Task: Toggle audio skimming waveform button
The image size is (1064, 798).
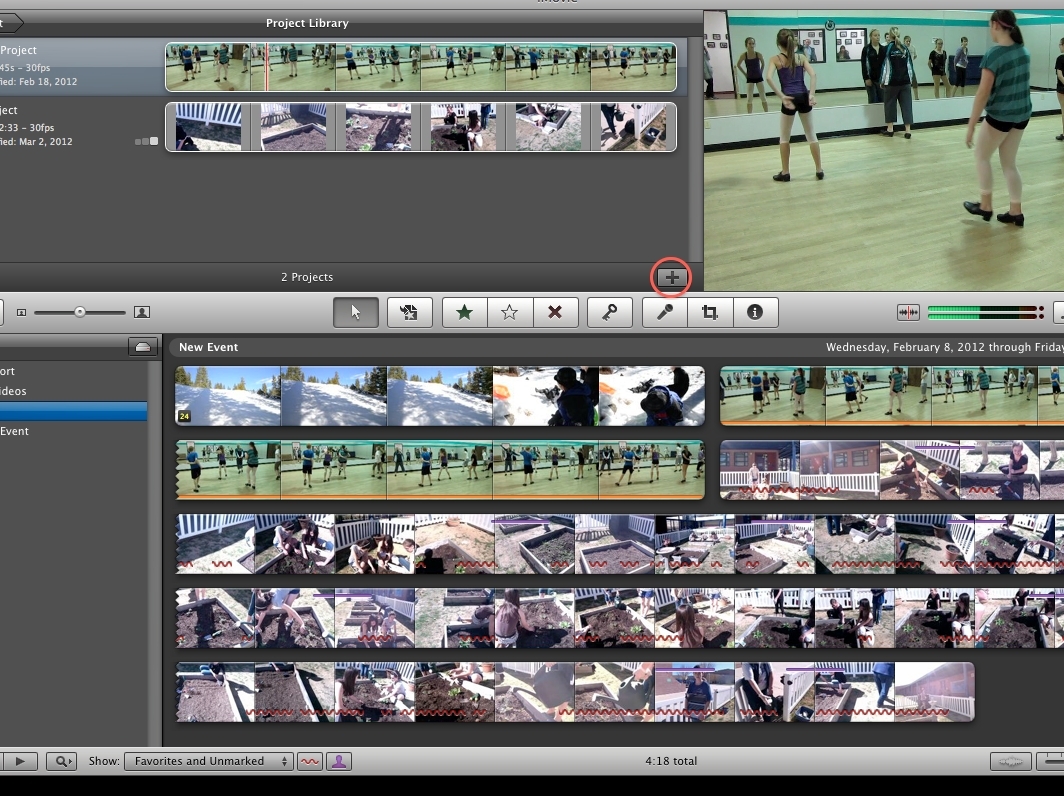Action: pos(908,312)
